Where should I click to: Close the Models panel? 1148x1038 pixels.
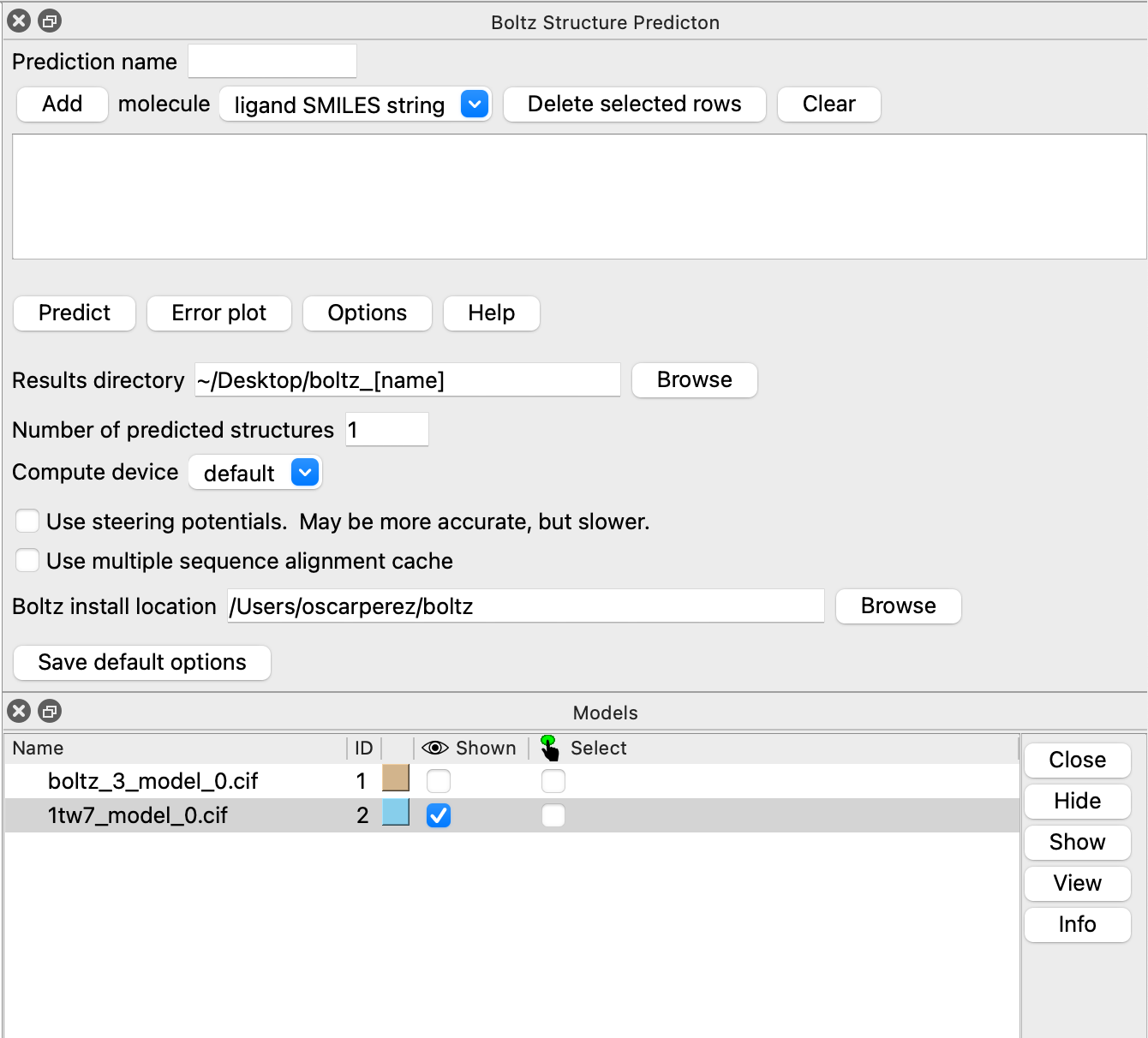click(x=19, y=711)
